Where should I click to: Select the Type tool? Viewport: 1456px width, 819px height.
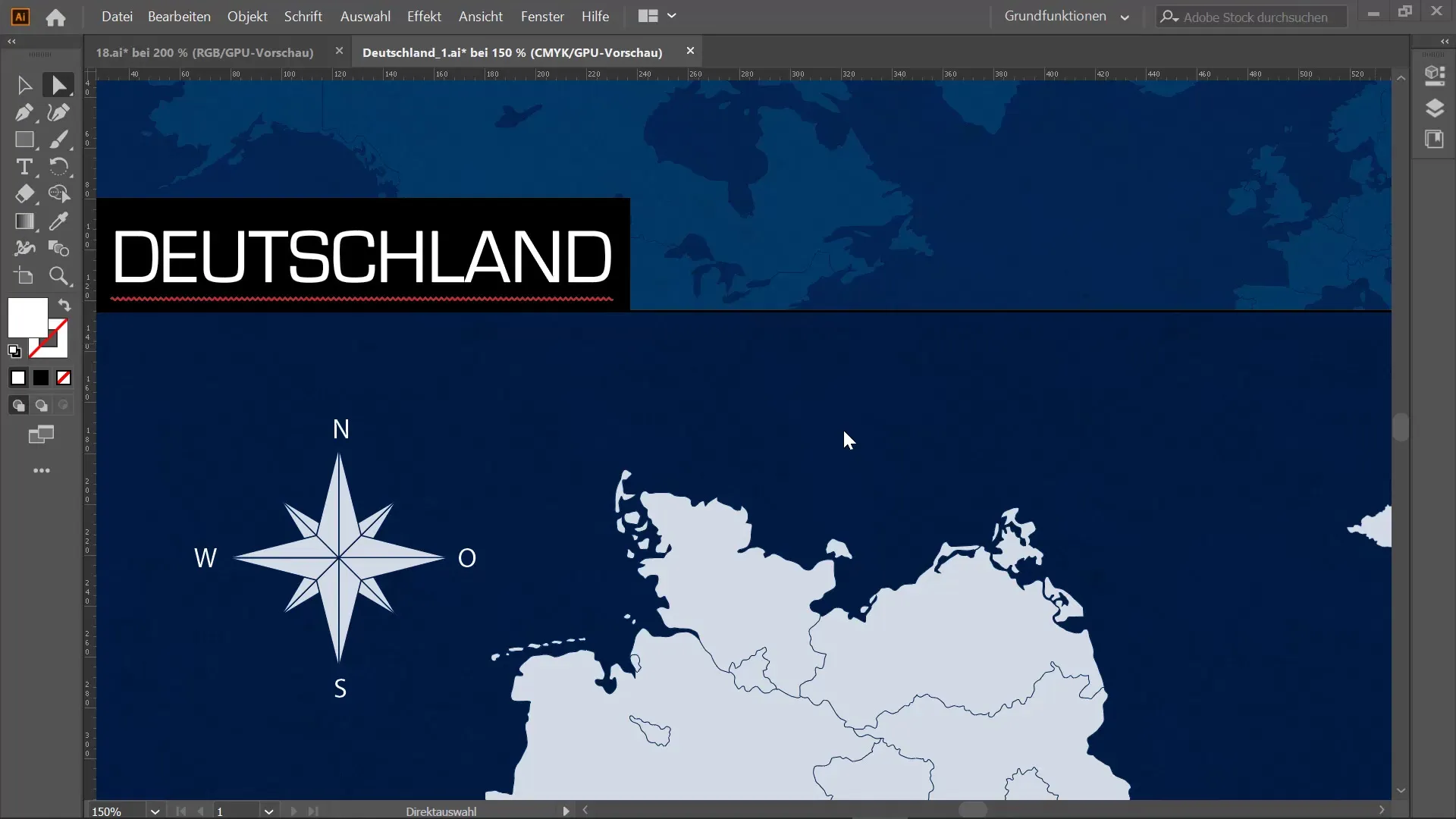click(24, 167)
